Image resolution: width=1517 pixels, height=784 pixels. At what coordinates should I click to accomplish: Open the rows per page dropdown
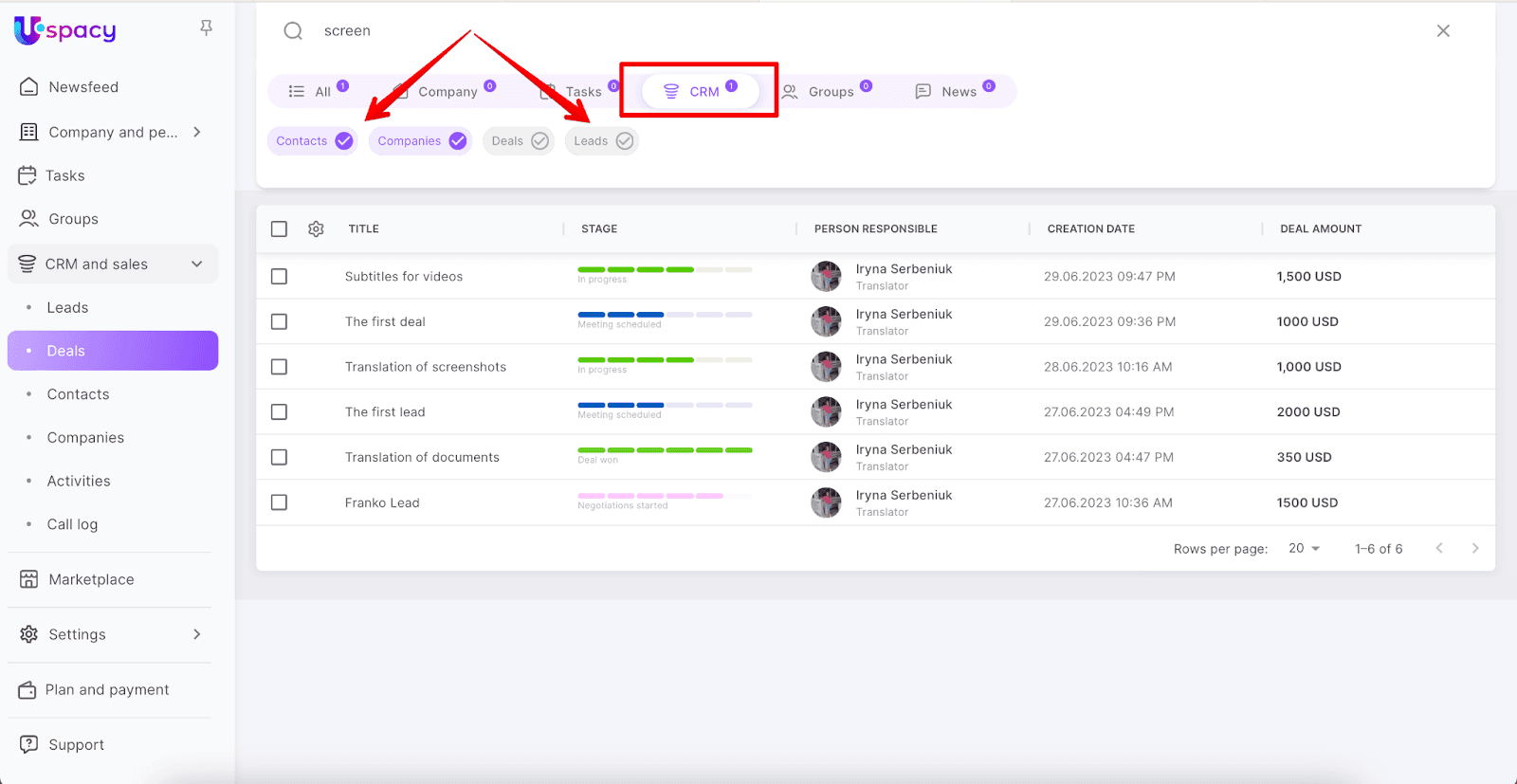point(1305,549)
